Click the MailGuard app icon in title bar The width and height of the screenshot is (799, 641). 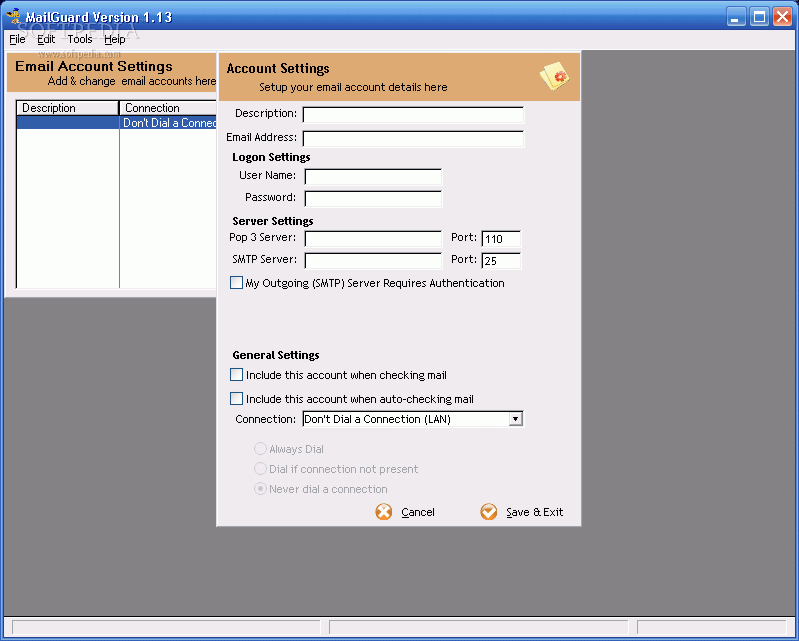pyautogui.click(x=14, y=16)
